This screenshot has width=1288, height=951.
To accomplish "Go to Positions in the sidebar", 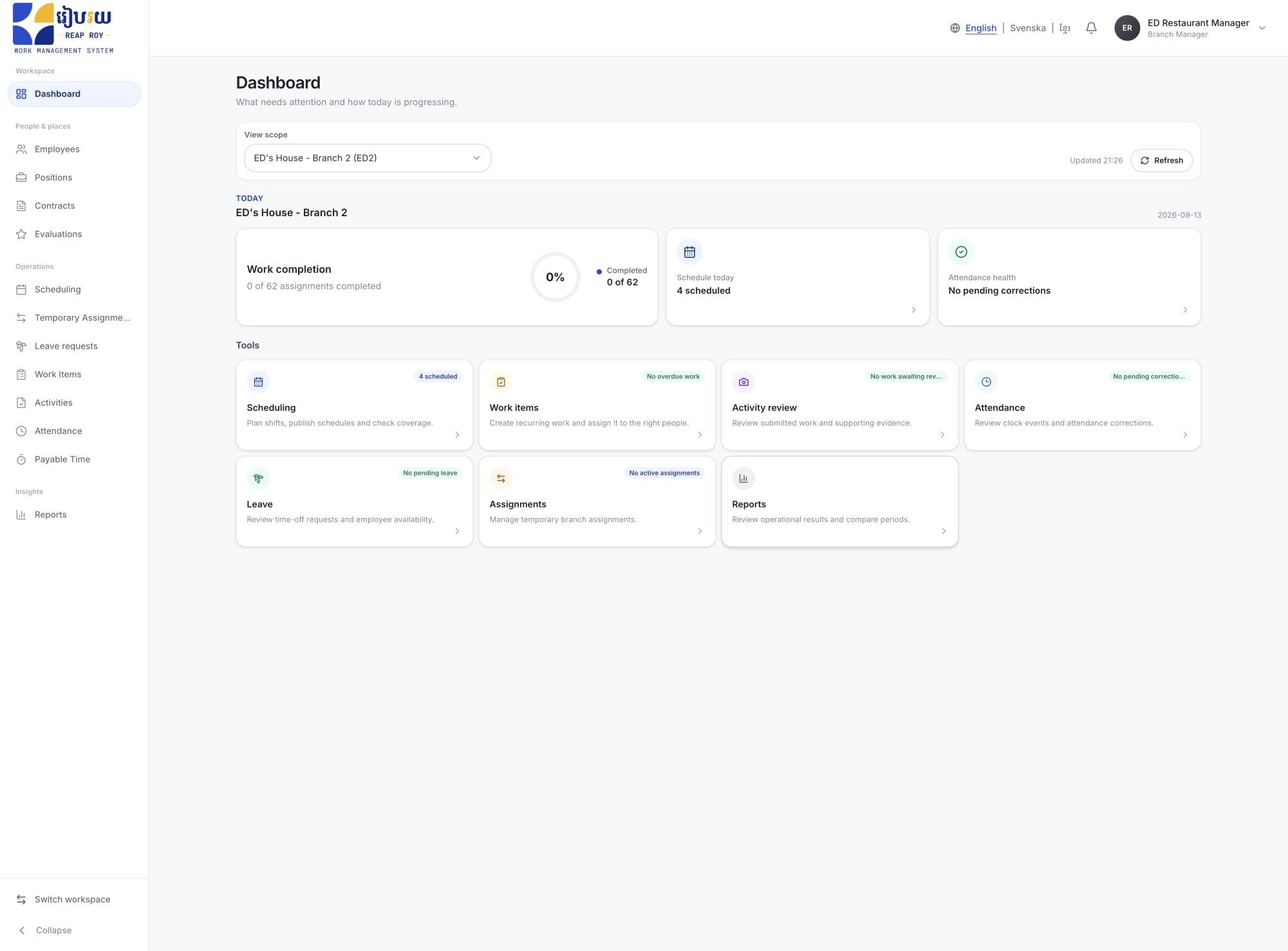I will click(74, 178).
